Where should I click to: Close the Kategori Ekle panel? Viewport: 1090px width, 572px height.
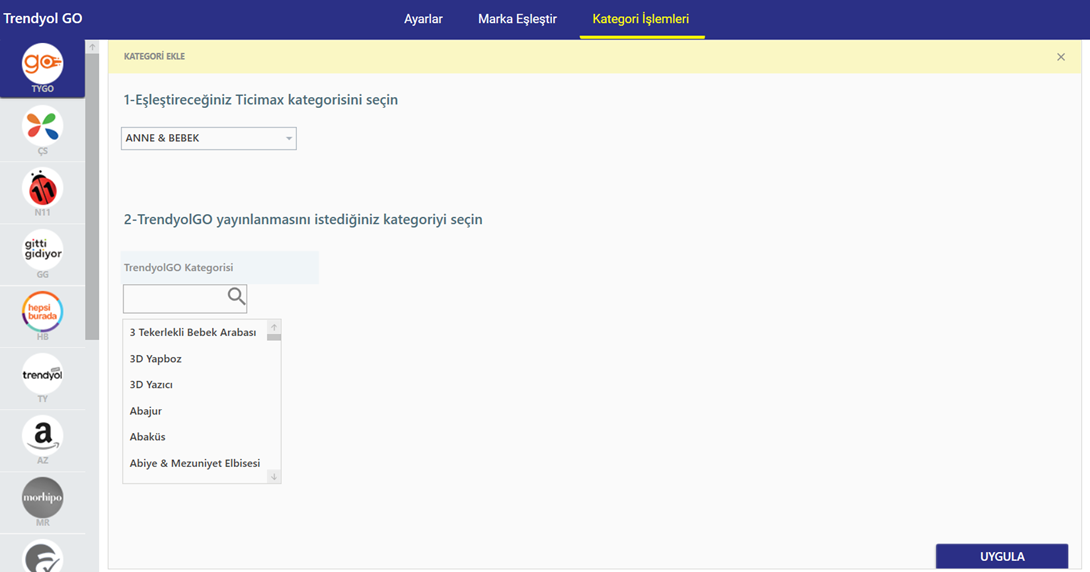(x=1061, y=57)
